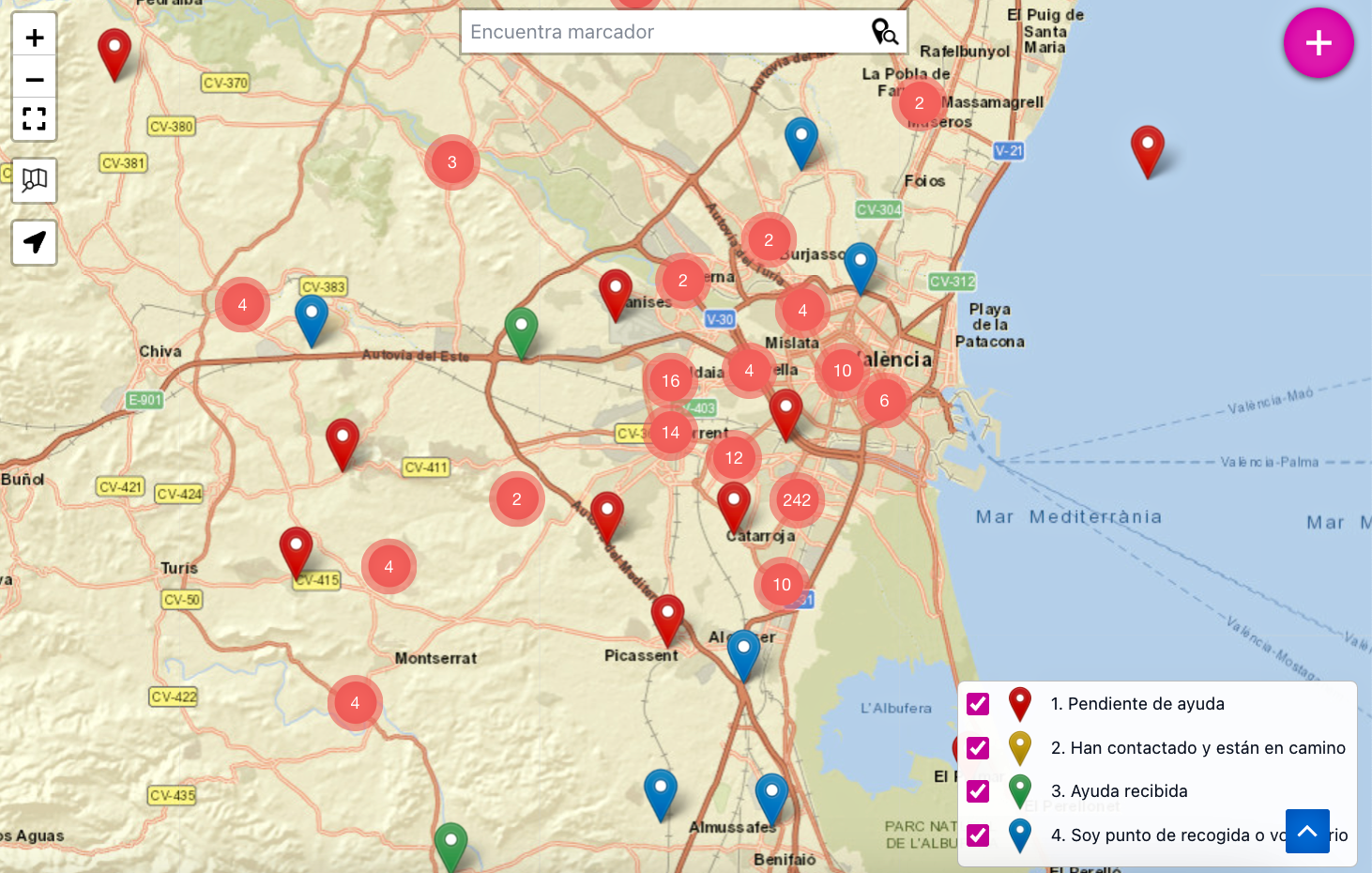Open the cluster of 242 markers
Viewport: 1372px width, 873px height.
coord(797,500)
